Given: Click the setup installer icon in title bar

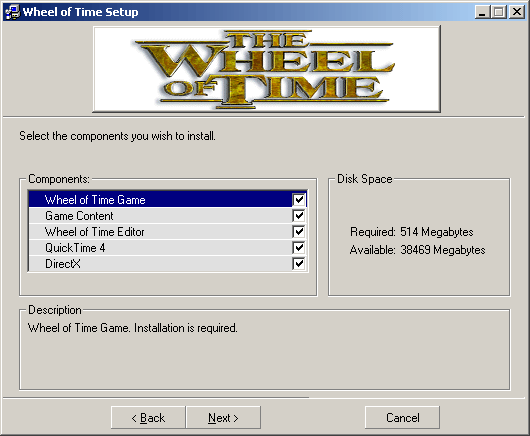Looking at the screenshot, I should coord(13,12).
